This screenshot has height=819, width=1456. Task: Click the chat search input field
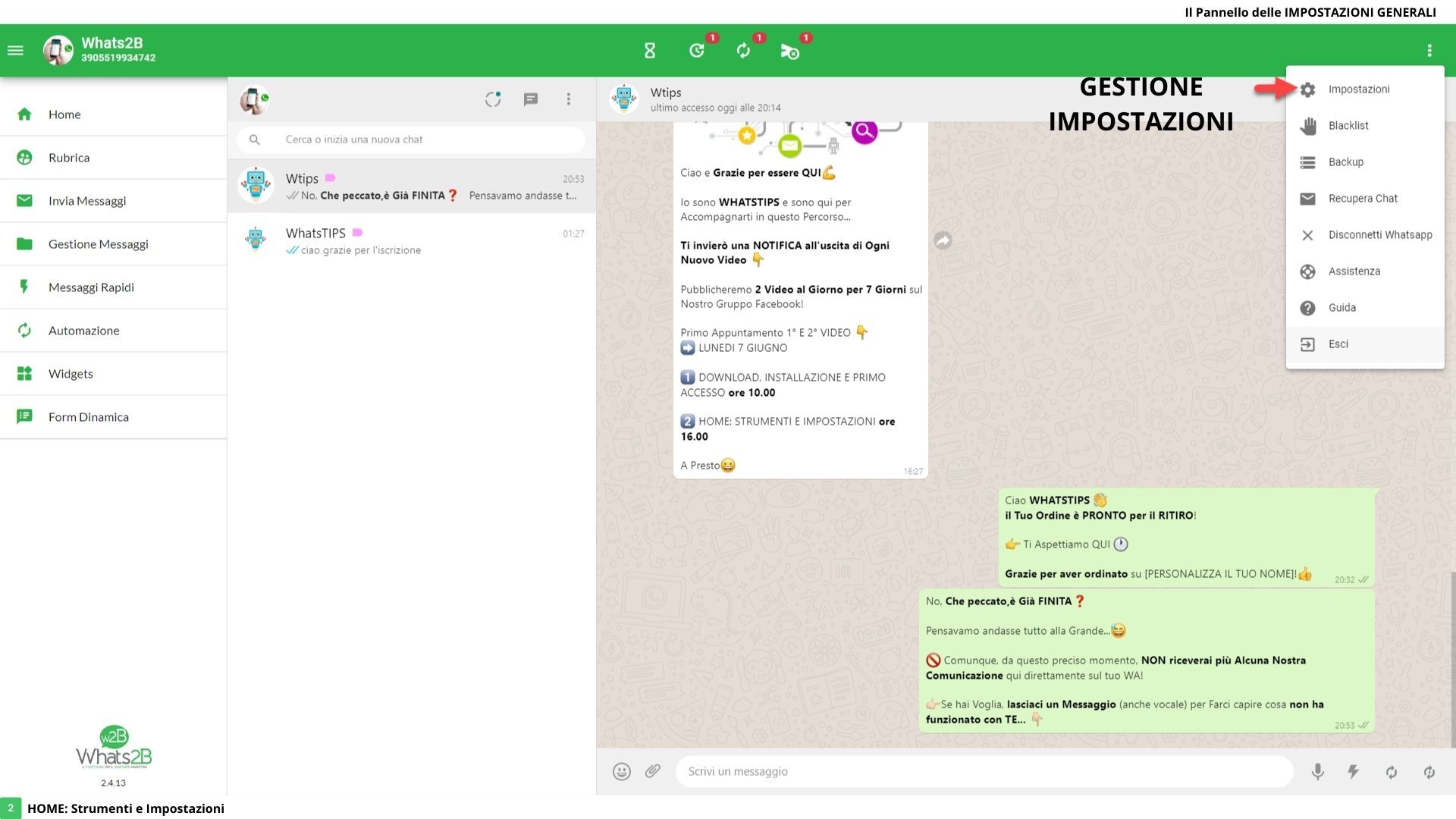tap(411, 140)
